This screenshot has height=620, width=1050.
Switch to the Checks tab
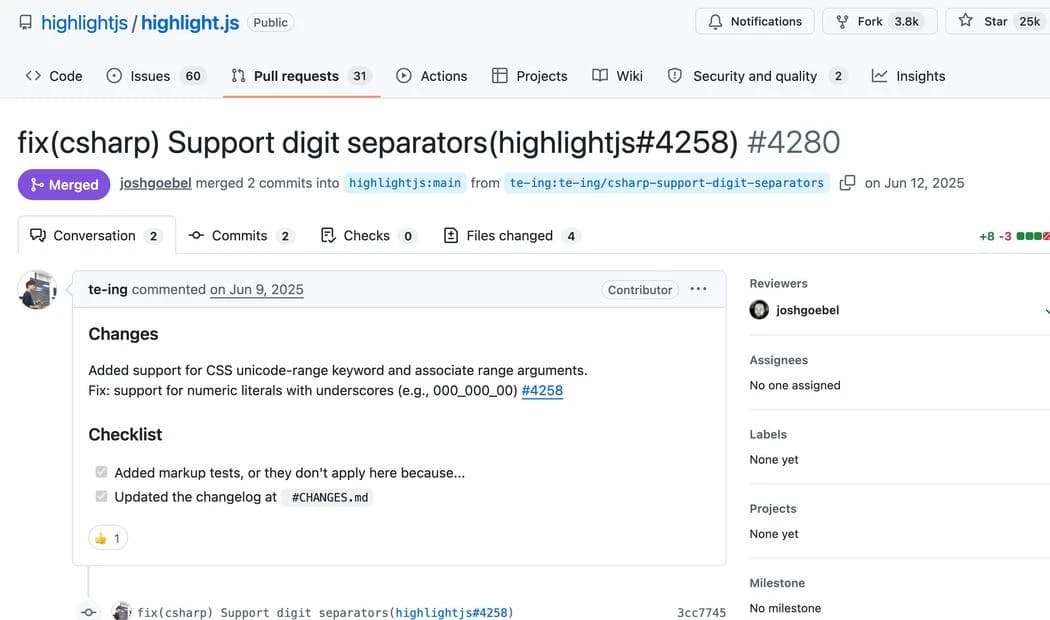[369, 236]
